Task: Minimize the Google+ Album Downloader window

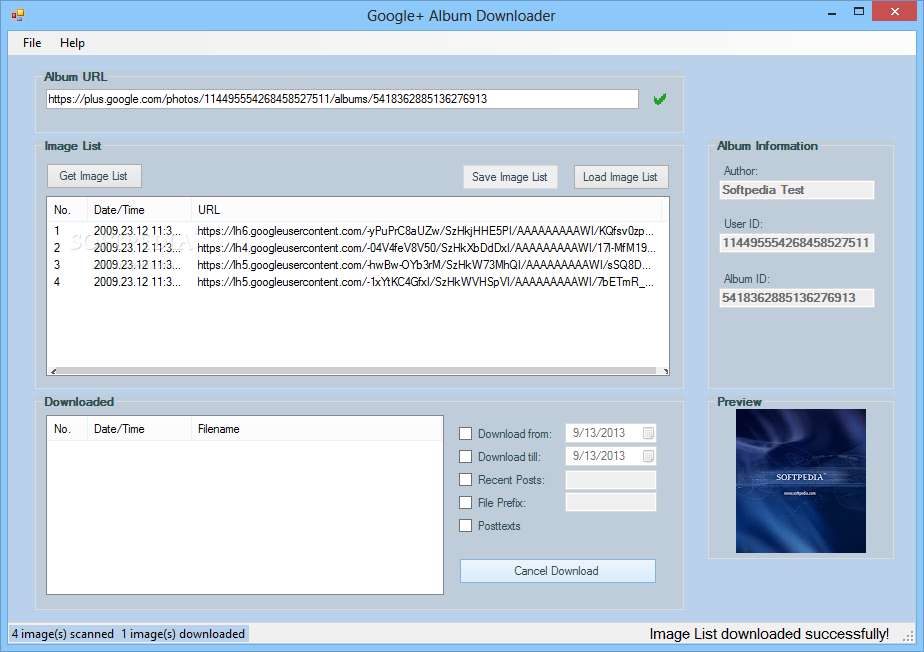Action: tap(832, 12)
